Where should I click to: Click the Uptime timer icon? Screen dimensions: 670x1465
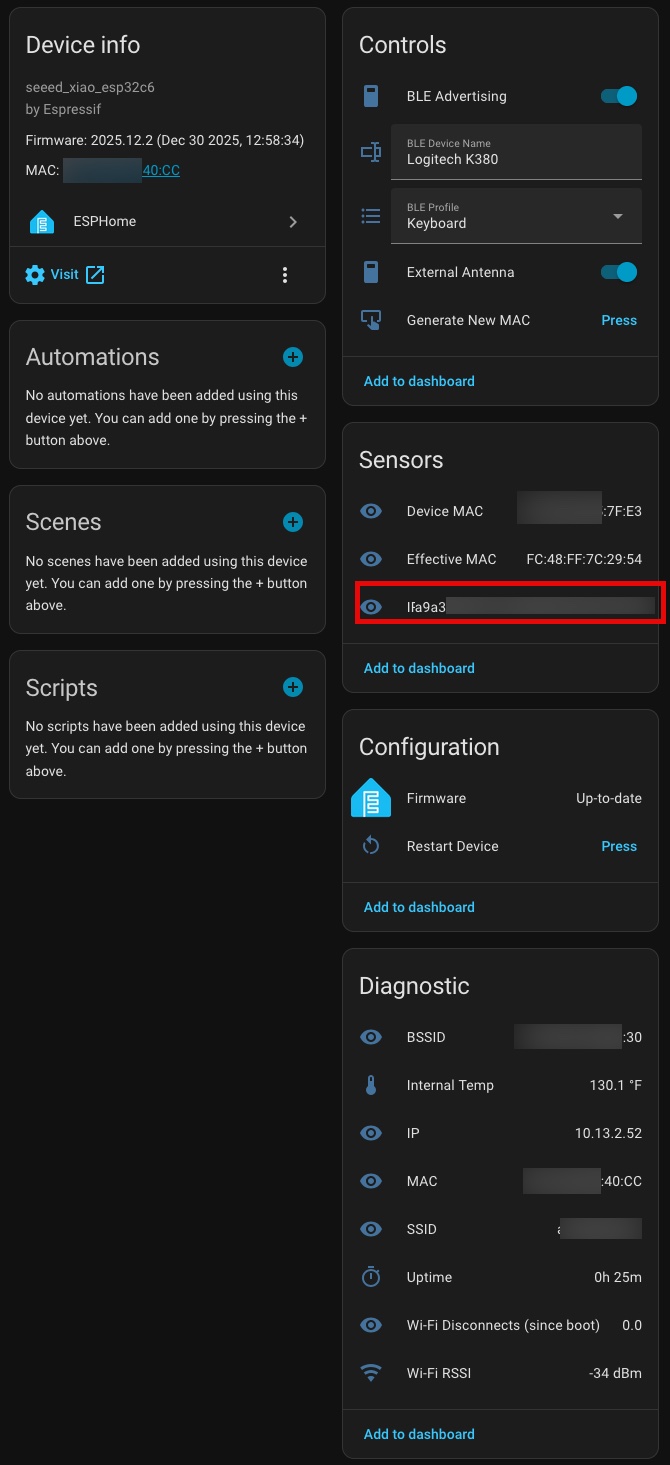coord(371,1277)
